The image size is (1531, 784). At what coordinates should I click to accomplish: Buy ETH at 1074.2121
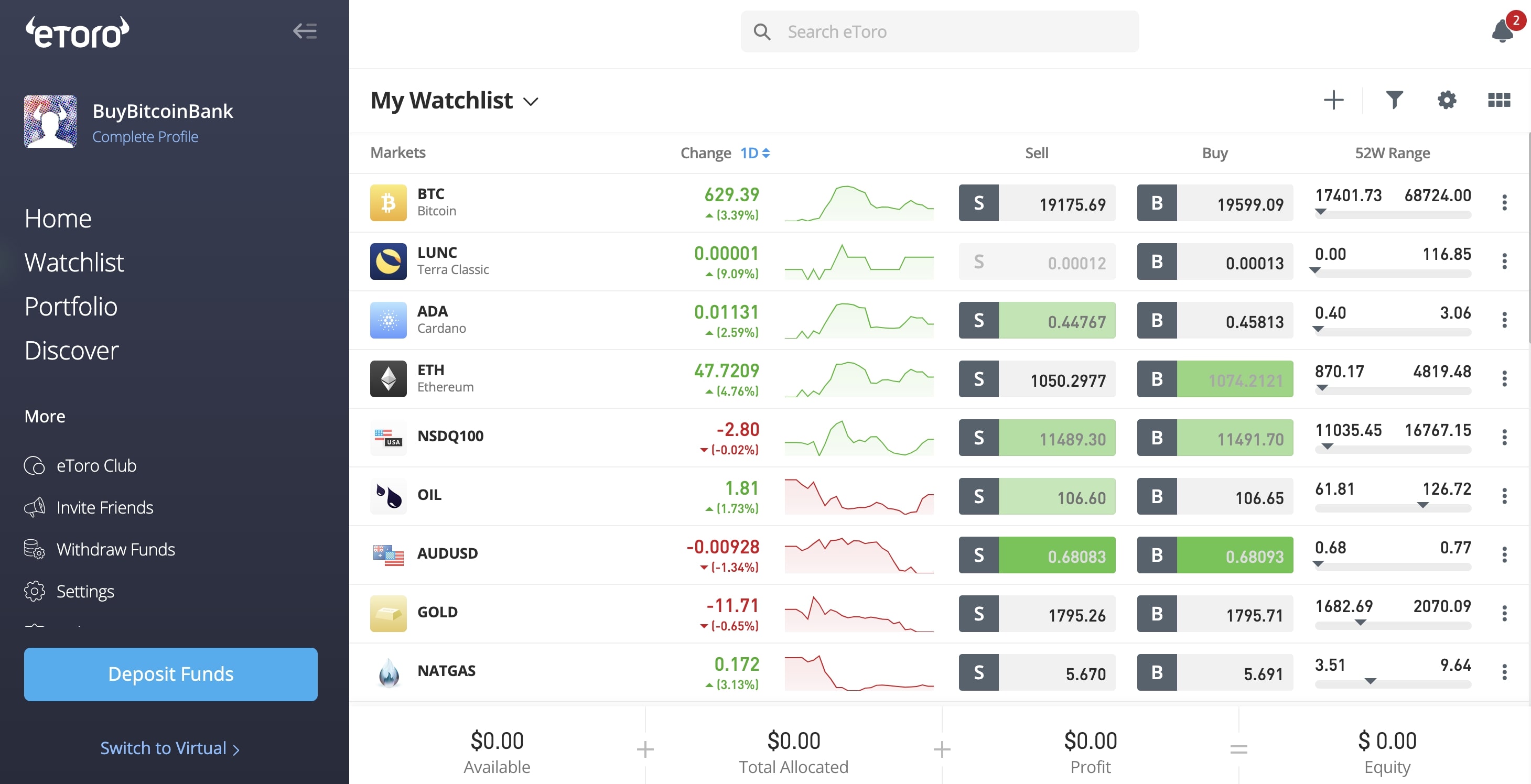click(1215, 379)
